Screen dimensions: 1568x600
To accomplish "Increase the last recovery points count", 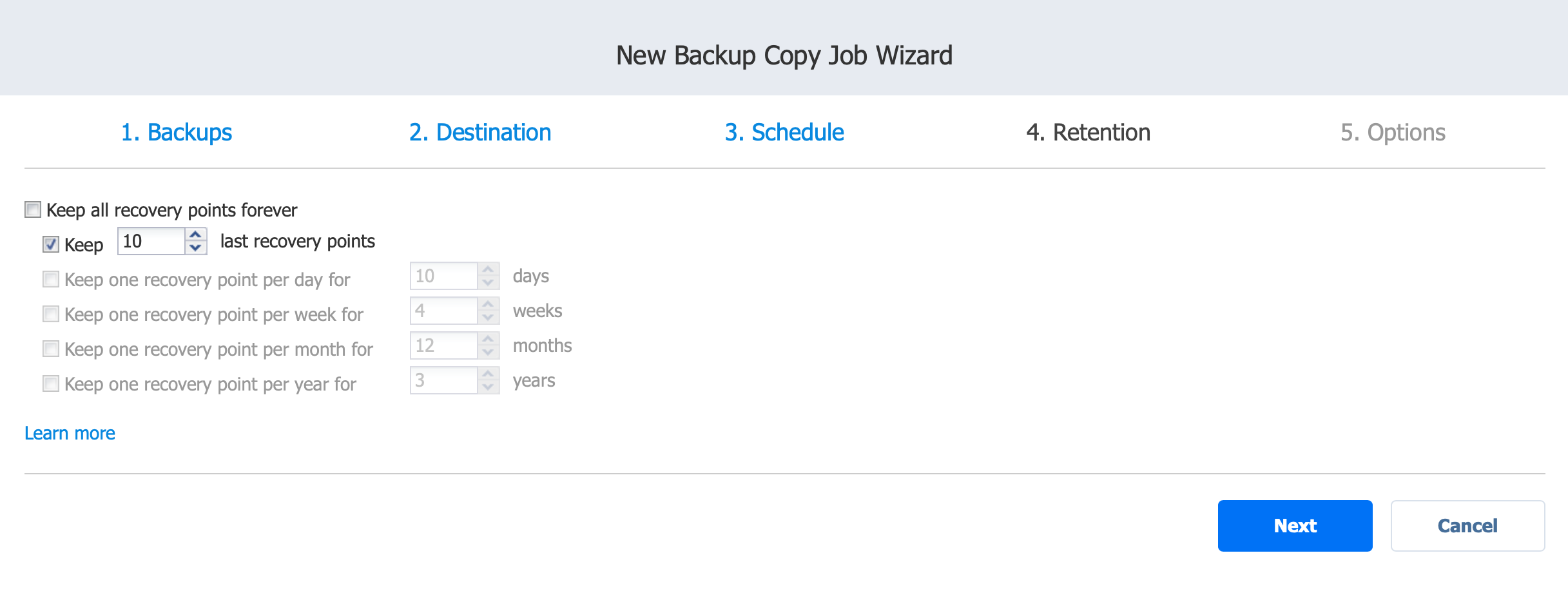I will coord(195,235).
